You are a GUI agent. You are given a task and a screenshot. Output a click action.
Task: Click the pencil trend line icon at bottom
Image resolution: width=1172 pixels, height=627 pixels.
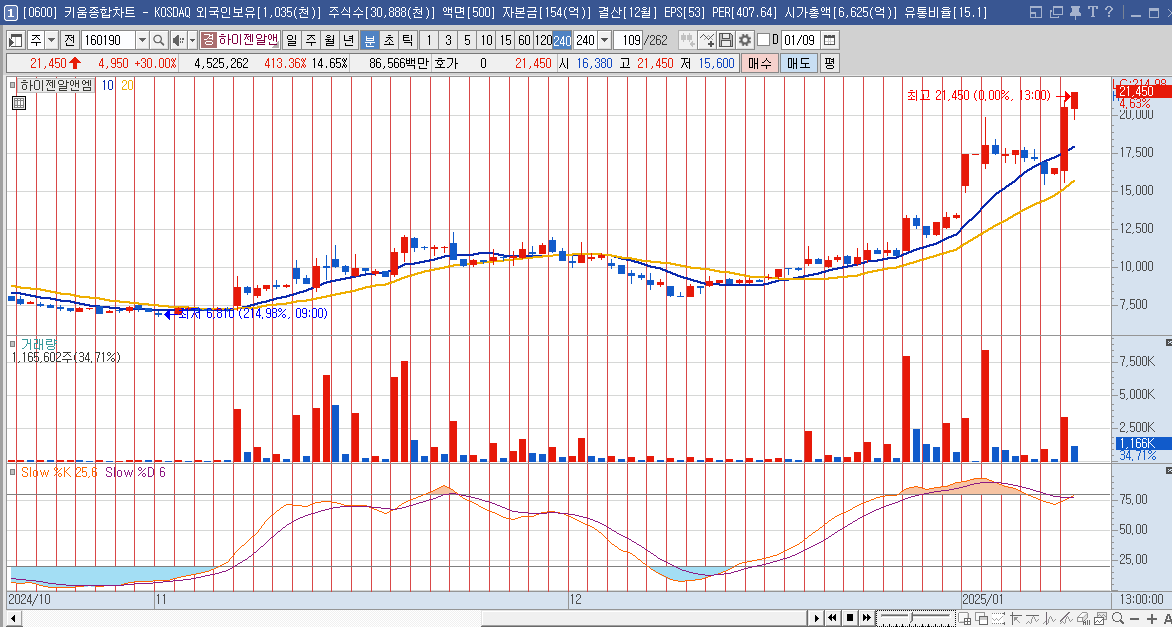tap(1066, 618)
